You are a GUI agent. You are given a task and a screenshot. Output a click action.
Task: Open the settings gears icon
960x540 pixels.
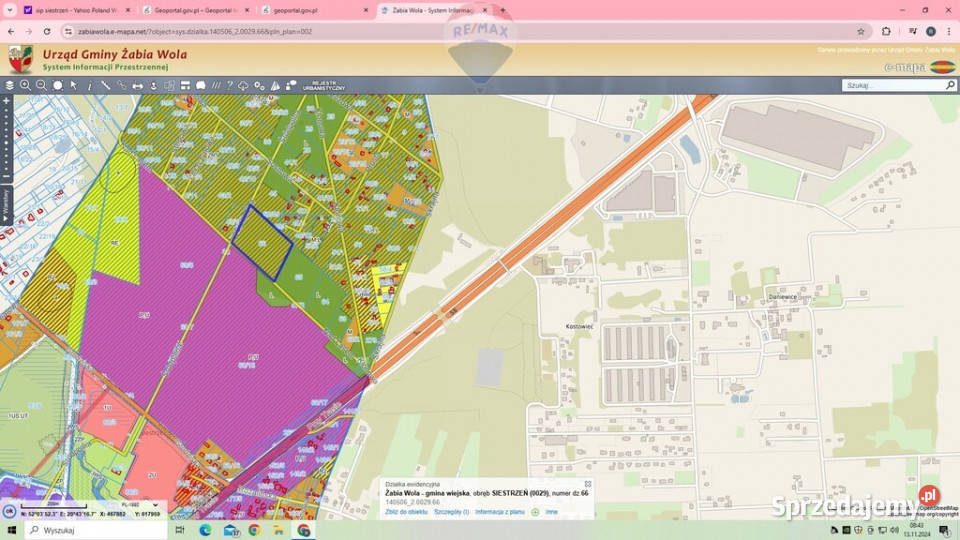click(x=259, y=86)
